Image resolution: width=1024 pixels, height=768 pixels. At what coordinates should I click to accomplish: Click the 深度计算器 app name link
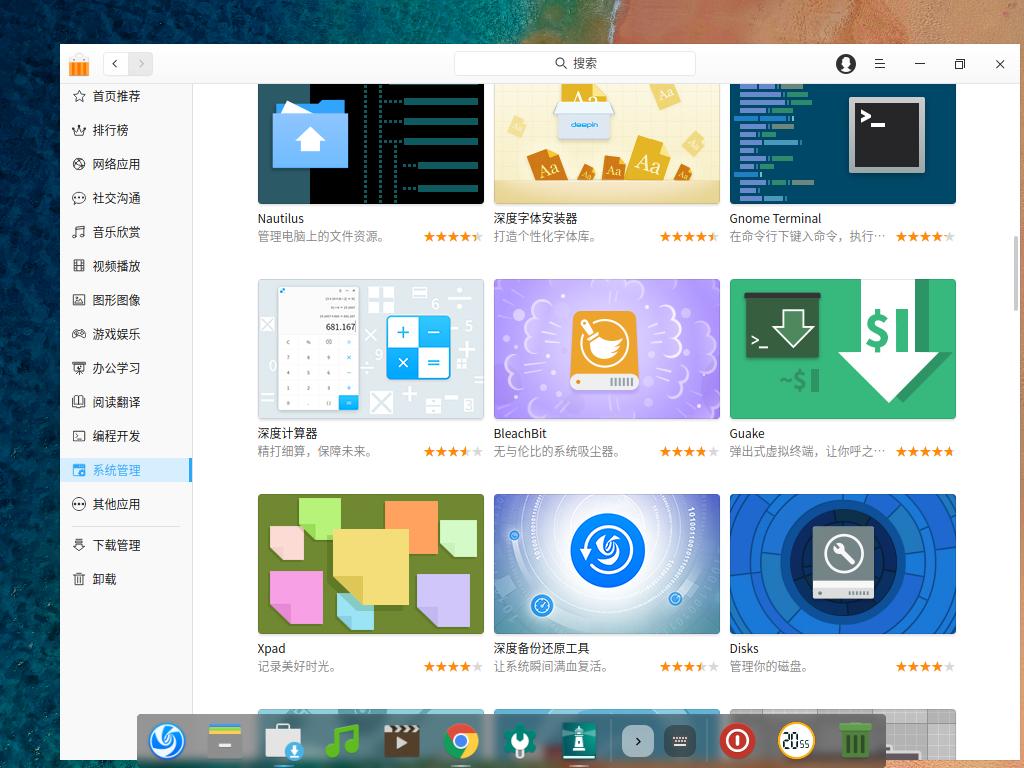287,434
